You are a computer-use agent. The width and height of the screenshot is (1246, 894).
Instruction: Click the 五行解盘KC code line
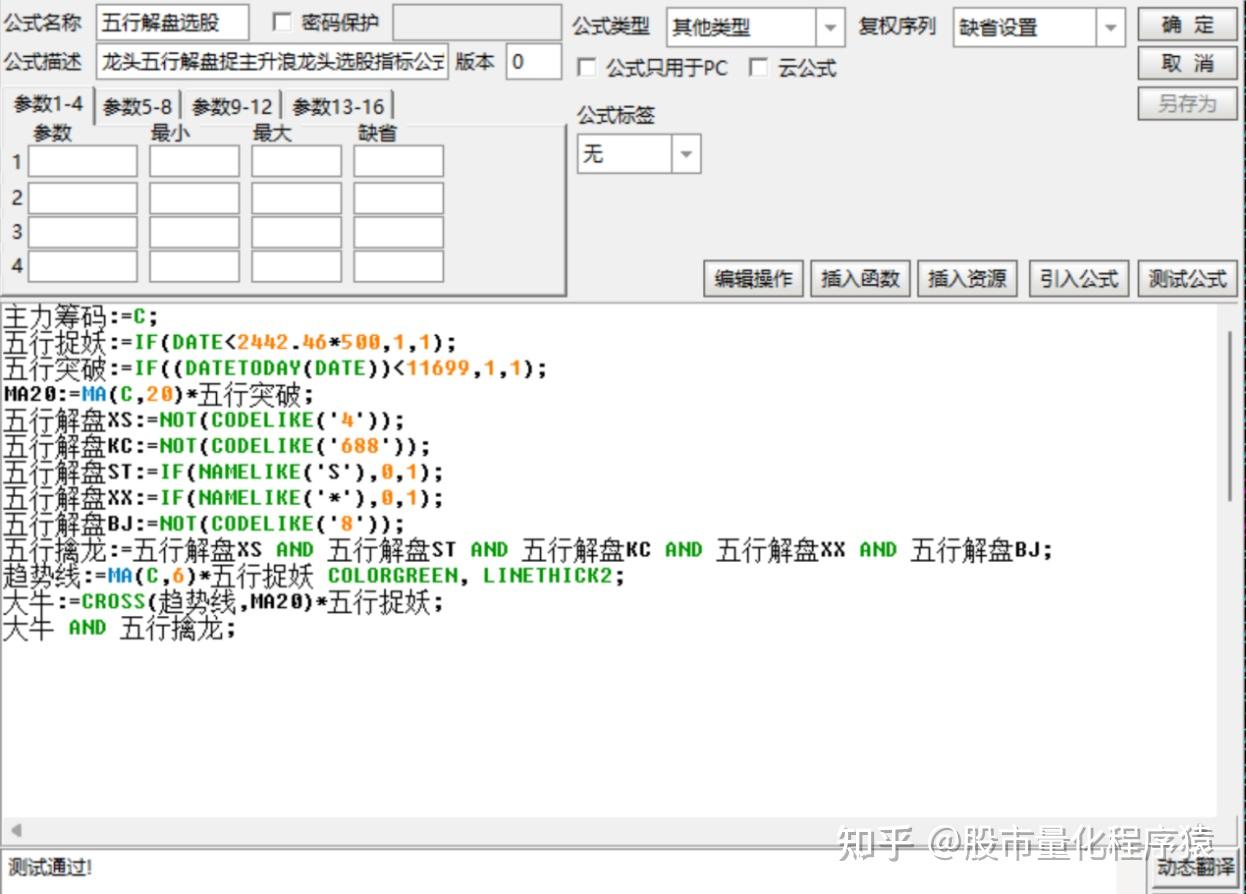coord(217,446)
